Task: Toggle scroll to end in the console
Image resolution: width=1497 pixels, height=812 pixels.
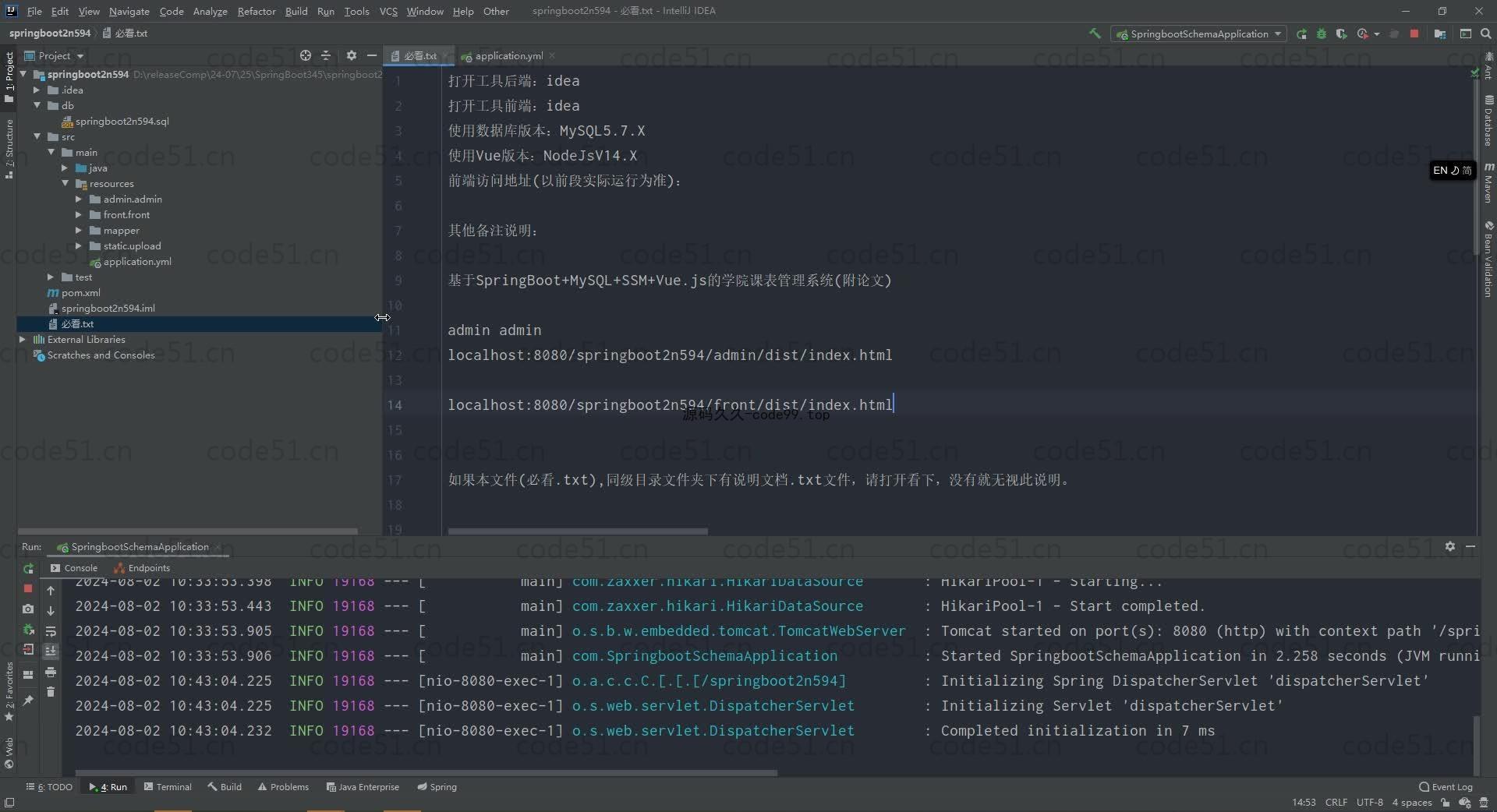Action: tap(51, 651)
